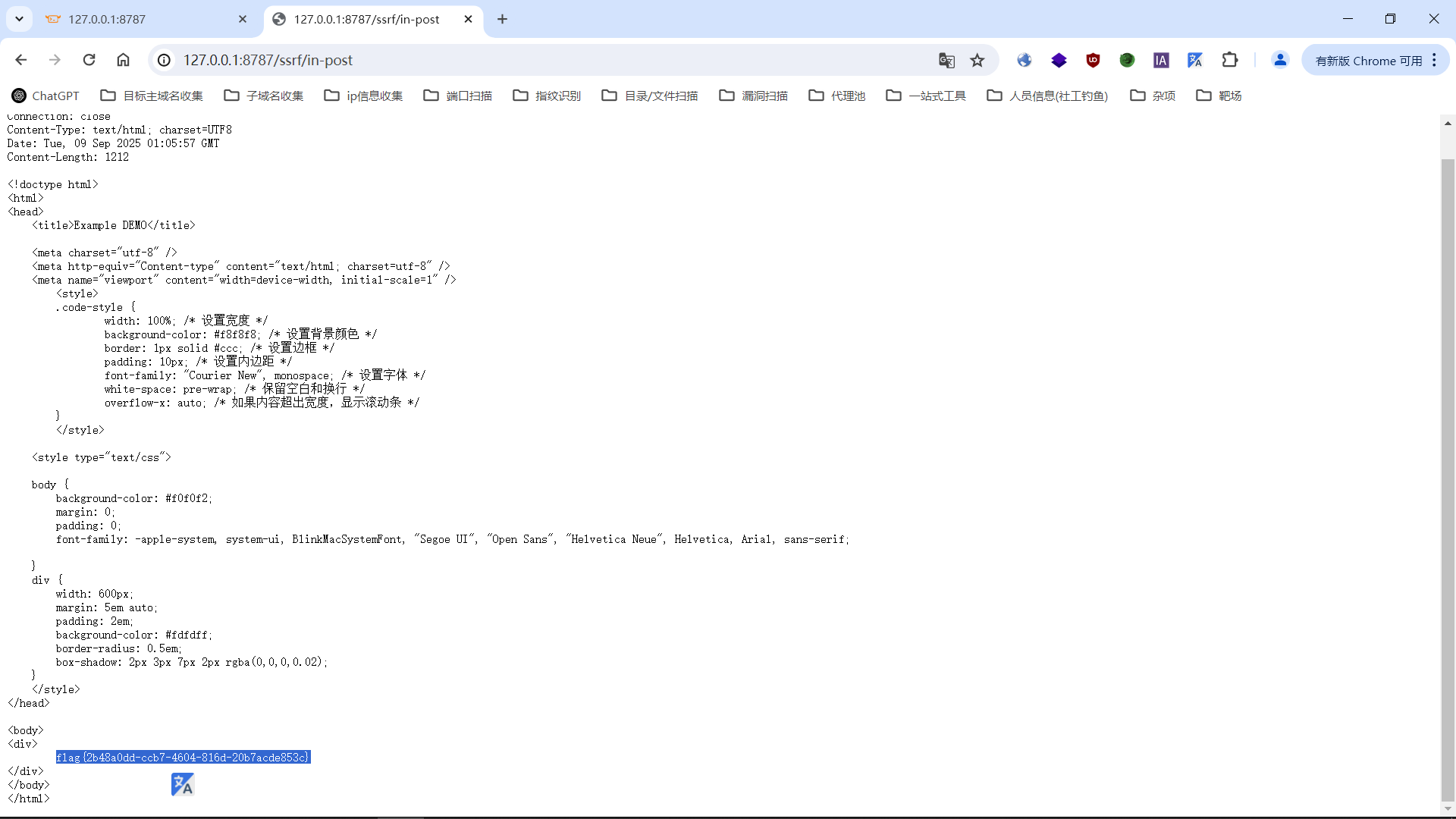Image resolution: width=1456 pixels, height=819 pixels.
Task: View site information icon in address bar
Action: tap(164, 61)
